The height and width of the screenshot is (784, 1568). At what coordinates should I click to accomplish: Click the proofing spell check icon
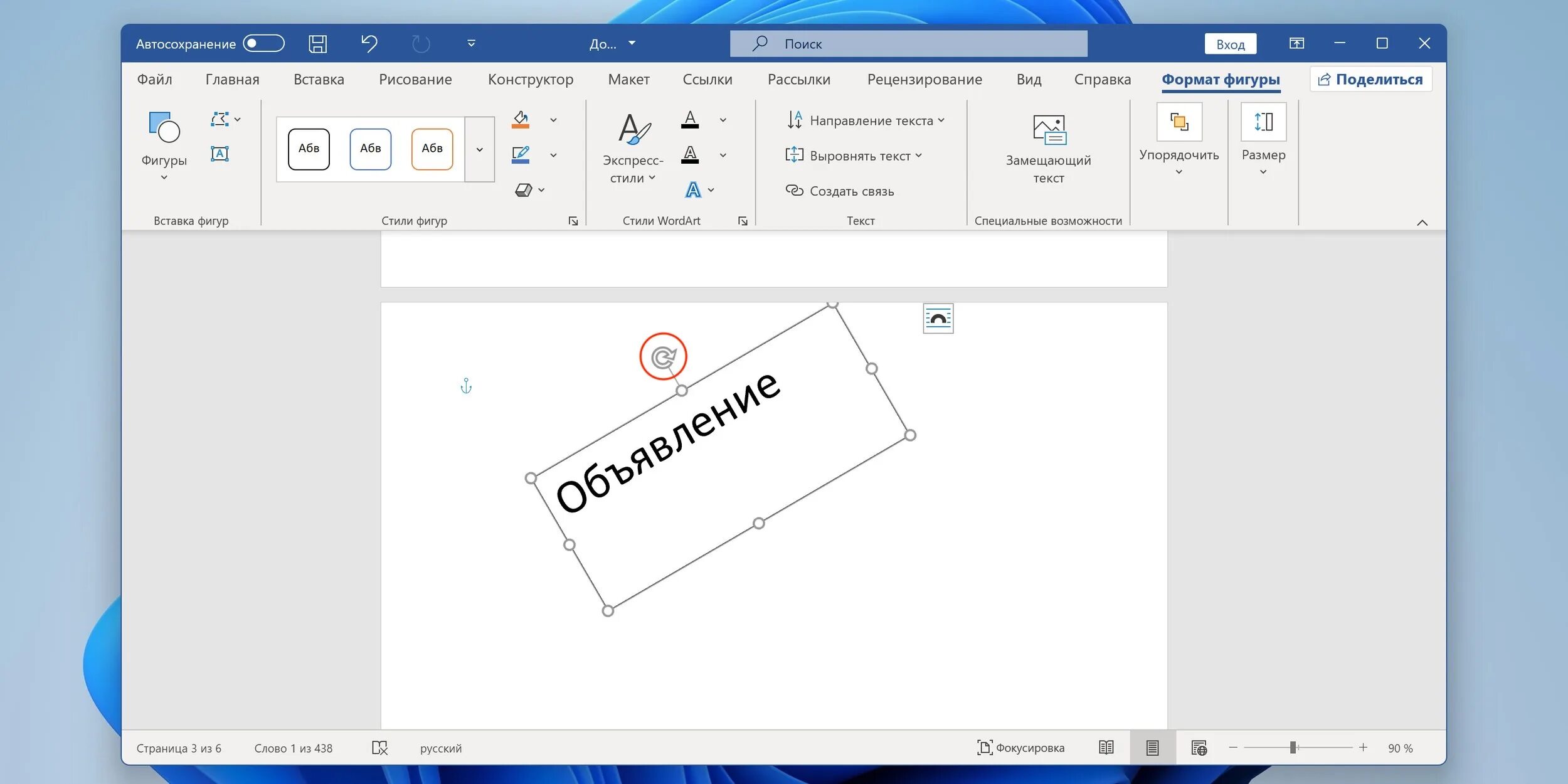click(x=380, y=748)
